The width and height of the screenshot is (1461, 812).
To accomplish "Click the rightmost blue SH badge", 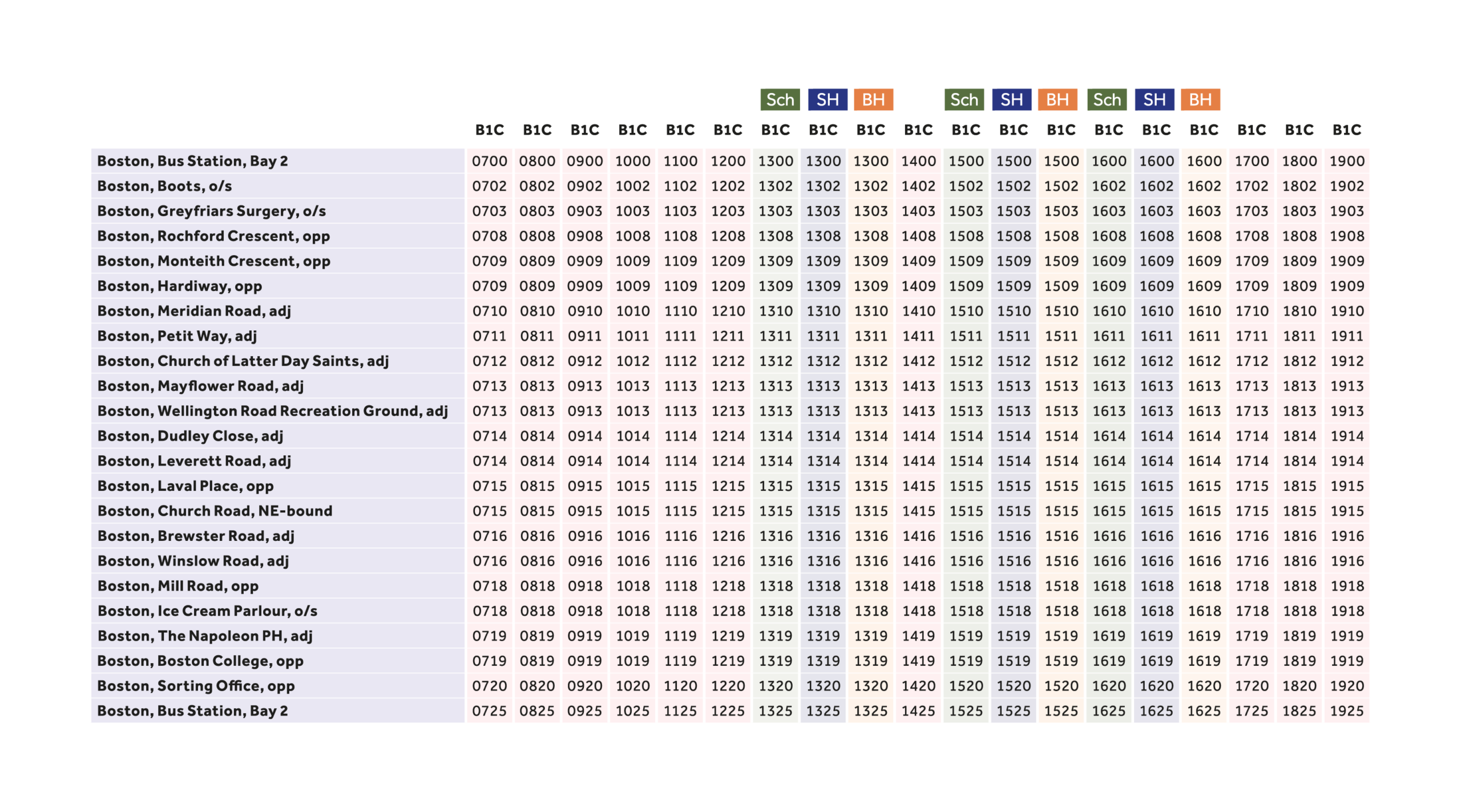I will (x=1154, y=100).
